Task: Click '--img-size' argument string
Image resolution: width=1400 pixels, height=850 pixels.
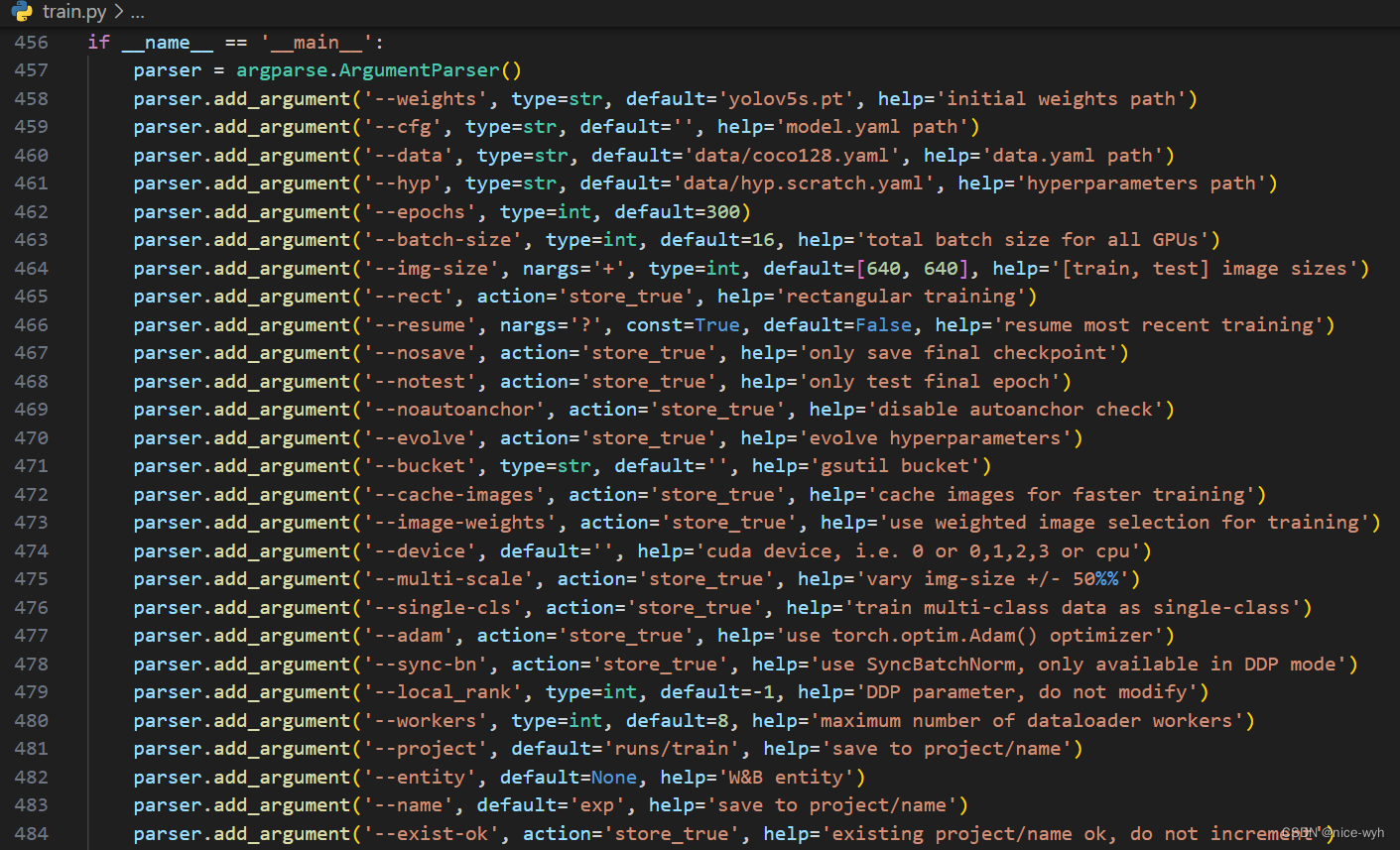Action: click(x=432, y=268)
